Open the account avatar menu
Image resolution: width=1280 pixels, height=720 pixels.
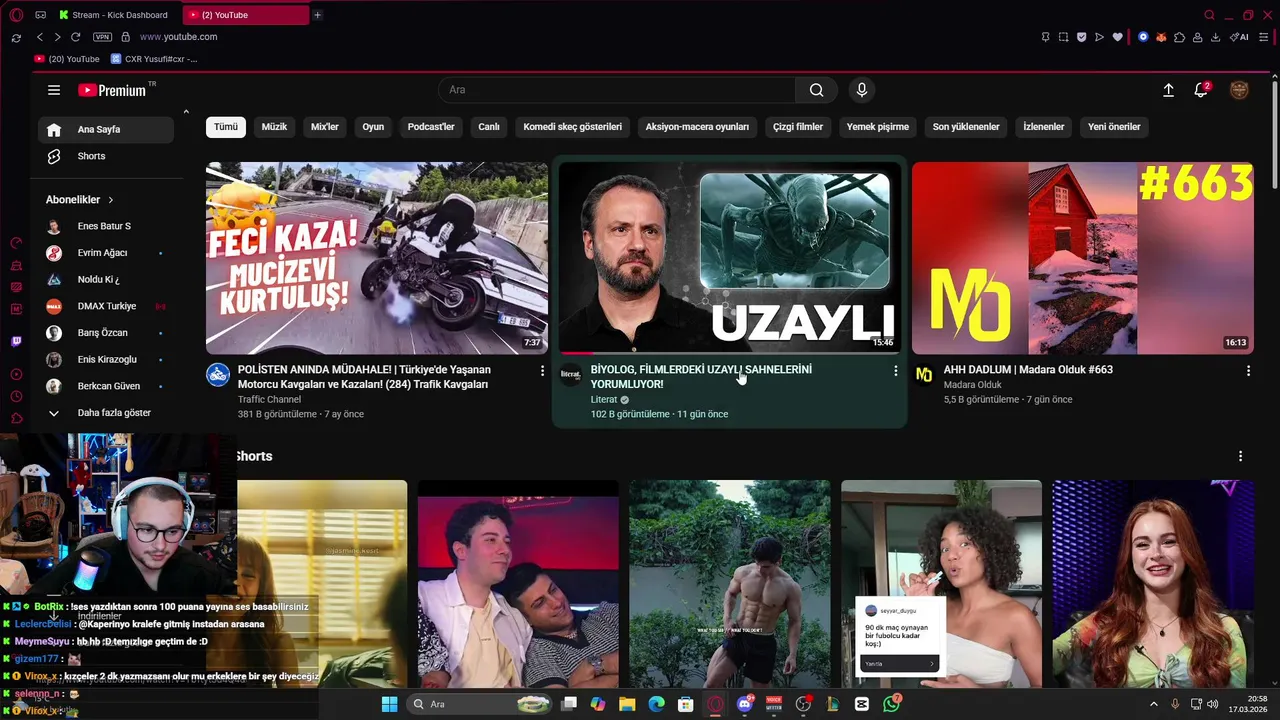(x=1239, y=90)
